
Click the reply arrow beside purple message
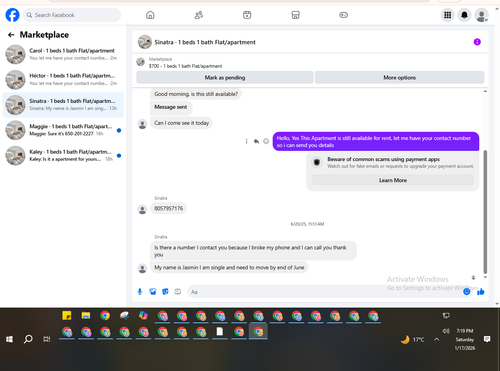(256, 141)
